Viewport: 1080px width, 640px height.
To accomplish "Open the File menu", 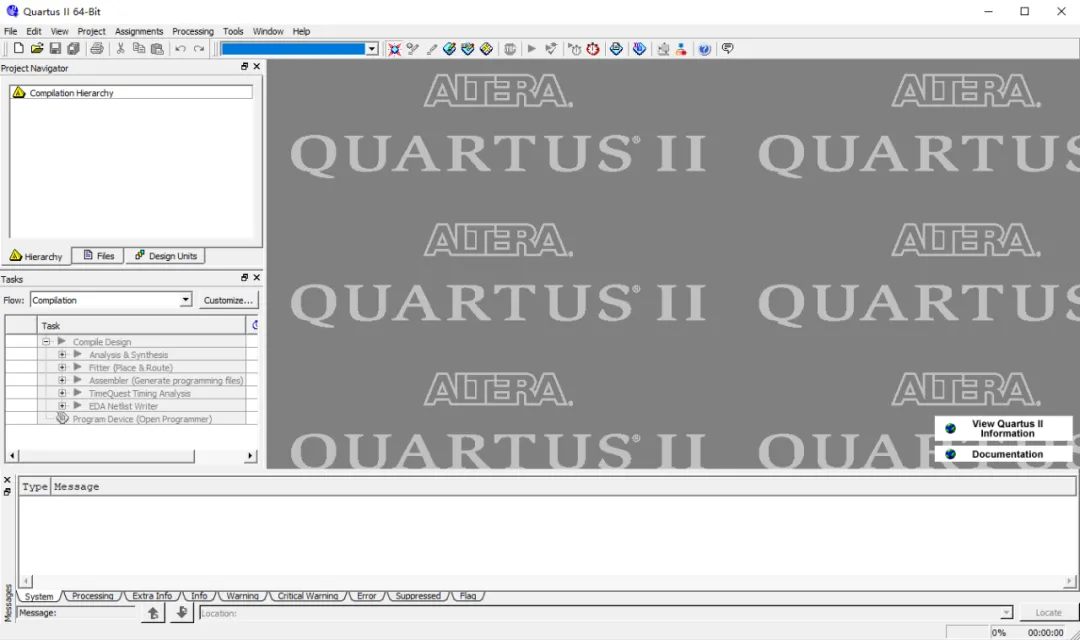I will 10,31.
